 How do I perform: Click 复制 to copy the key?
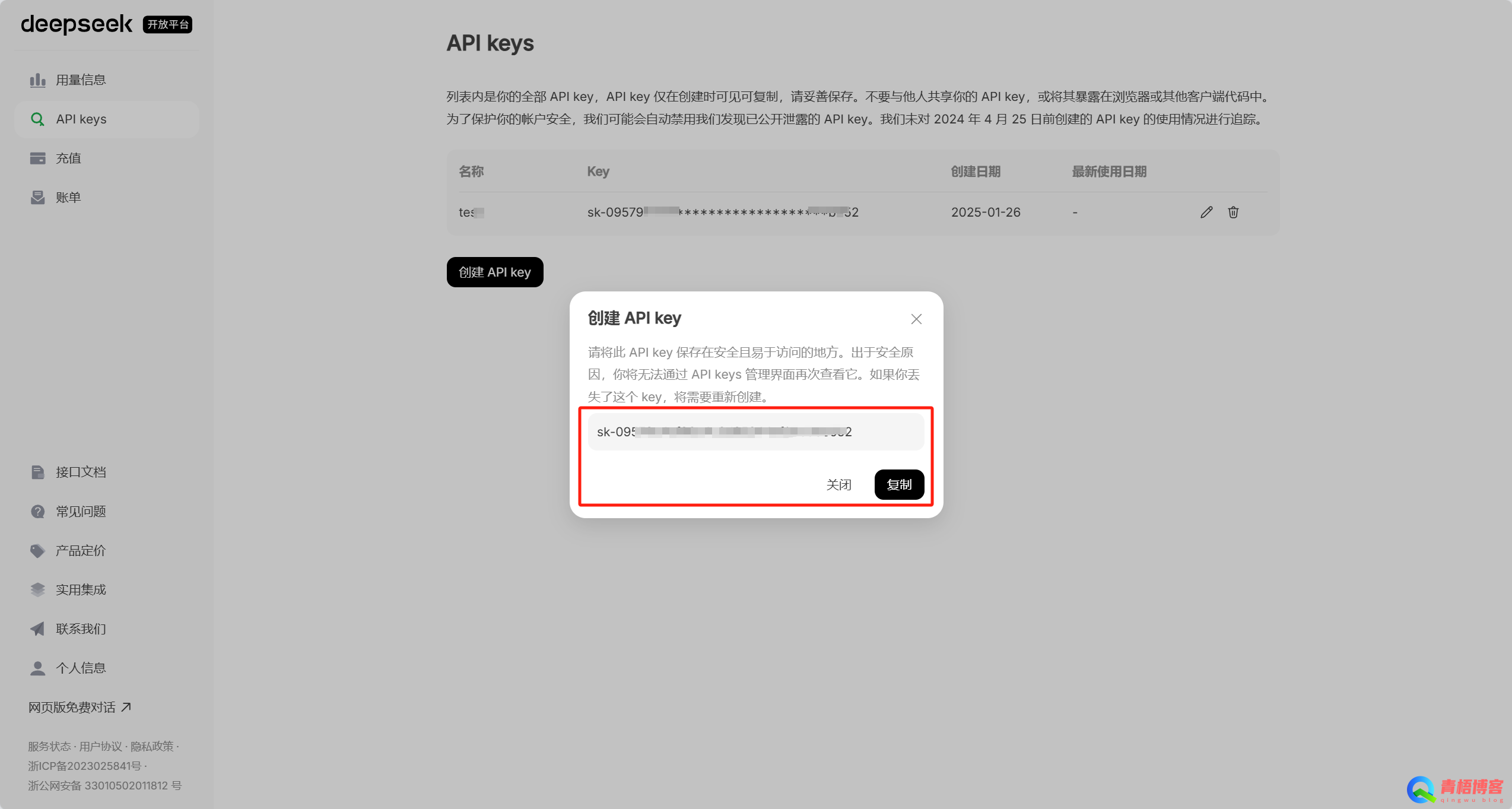[899, 485]
